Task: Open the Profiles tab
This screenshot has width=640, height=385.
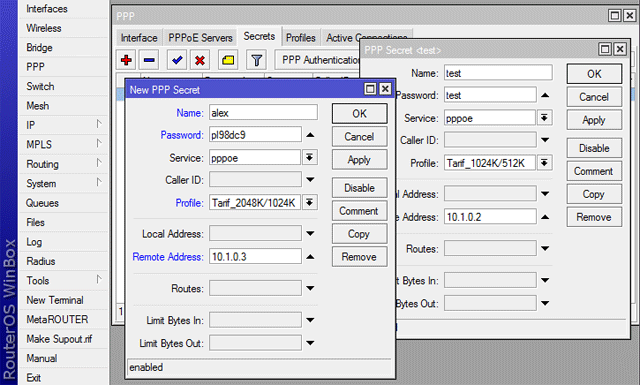Action: [x=301, y=38]
